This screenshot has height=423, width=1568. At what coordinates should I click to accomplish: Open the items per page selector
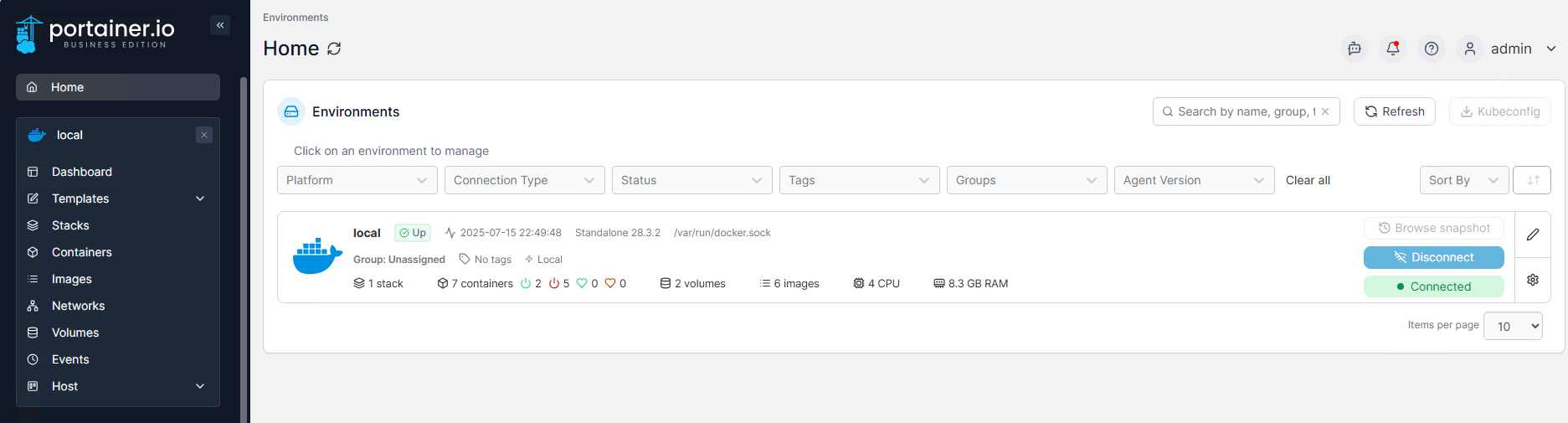[1513, 326]
